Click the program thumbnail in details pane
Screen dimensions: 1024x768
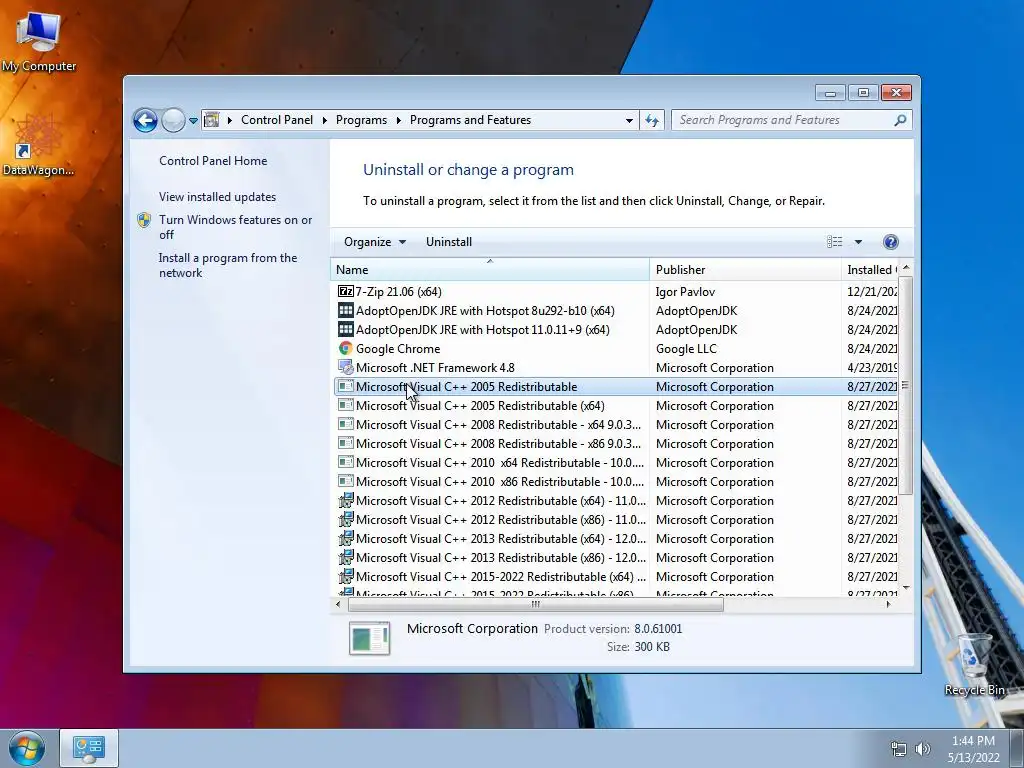[x=370, y=638]
